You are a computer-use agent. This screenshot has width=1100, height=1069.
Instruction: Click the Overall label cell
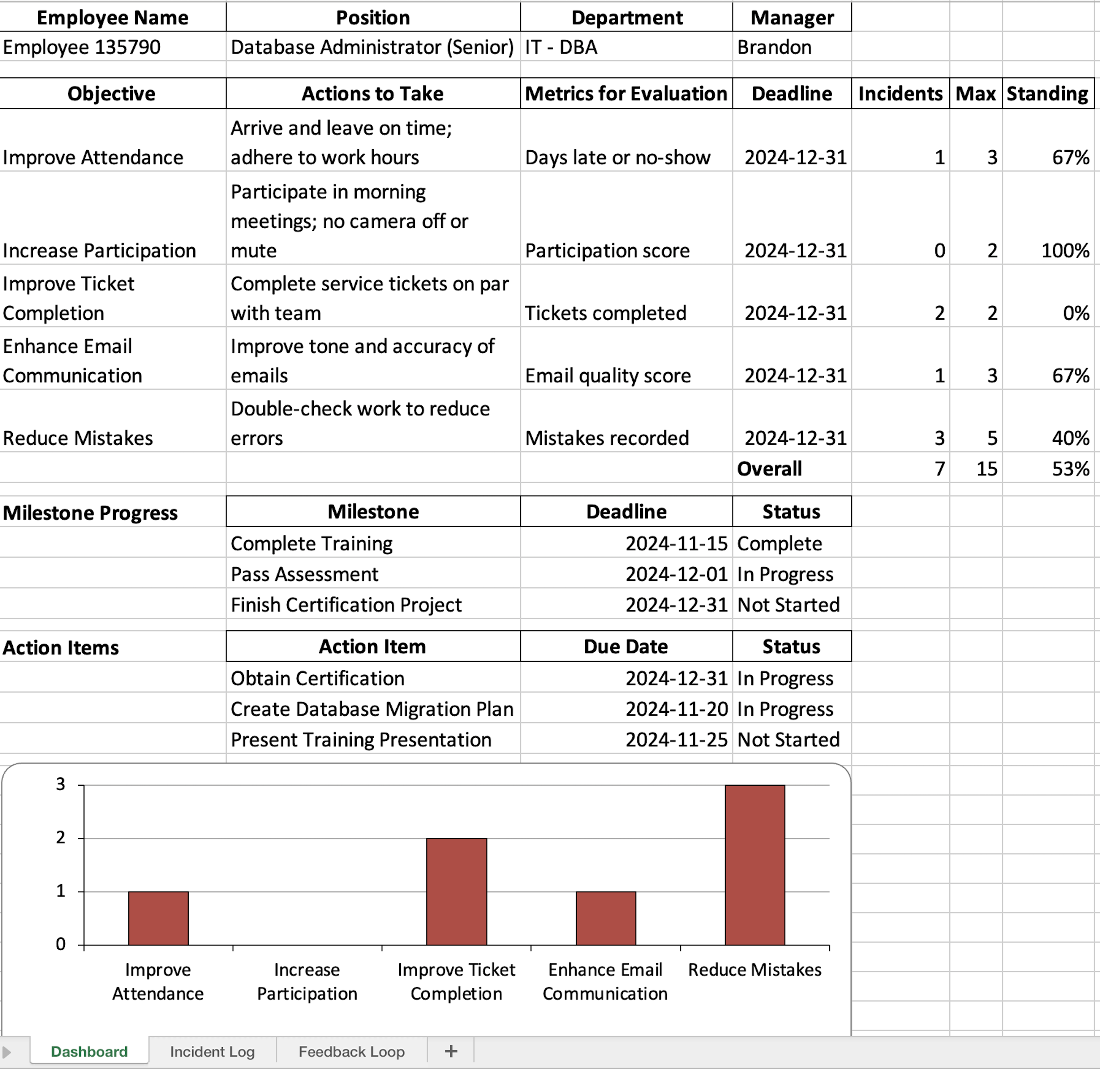click(791, 468)
